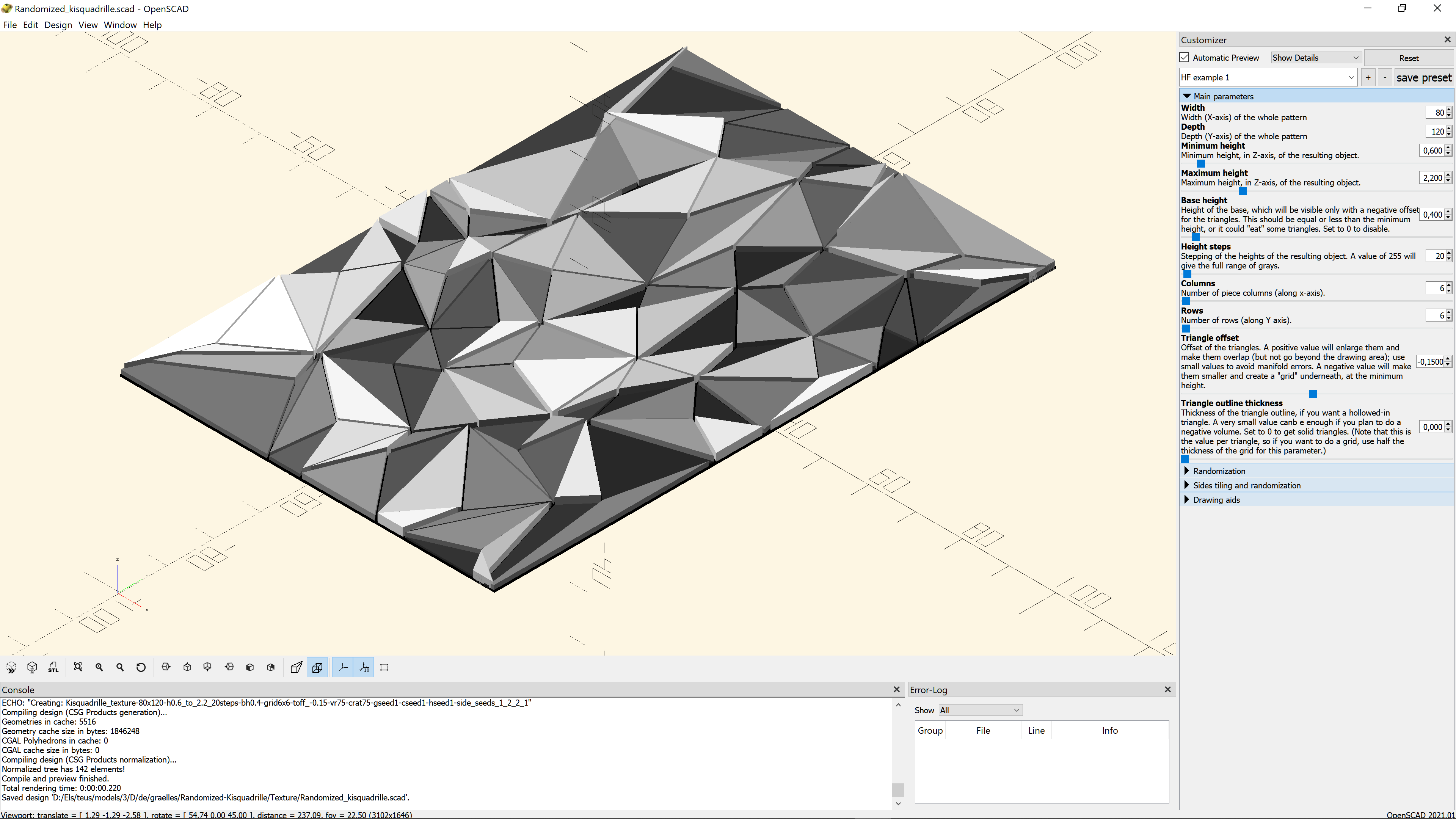Zoom in on the 3D viewport
Screen dimensions: 1456x819
(99, 667)
